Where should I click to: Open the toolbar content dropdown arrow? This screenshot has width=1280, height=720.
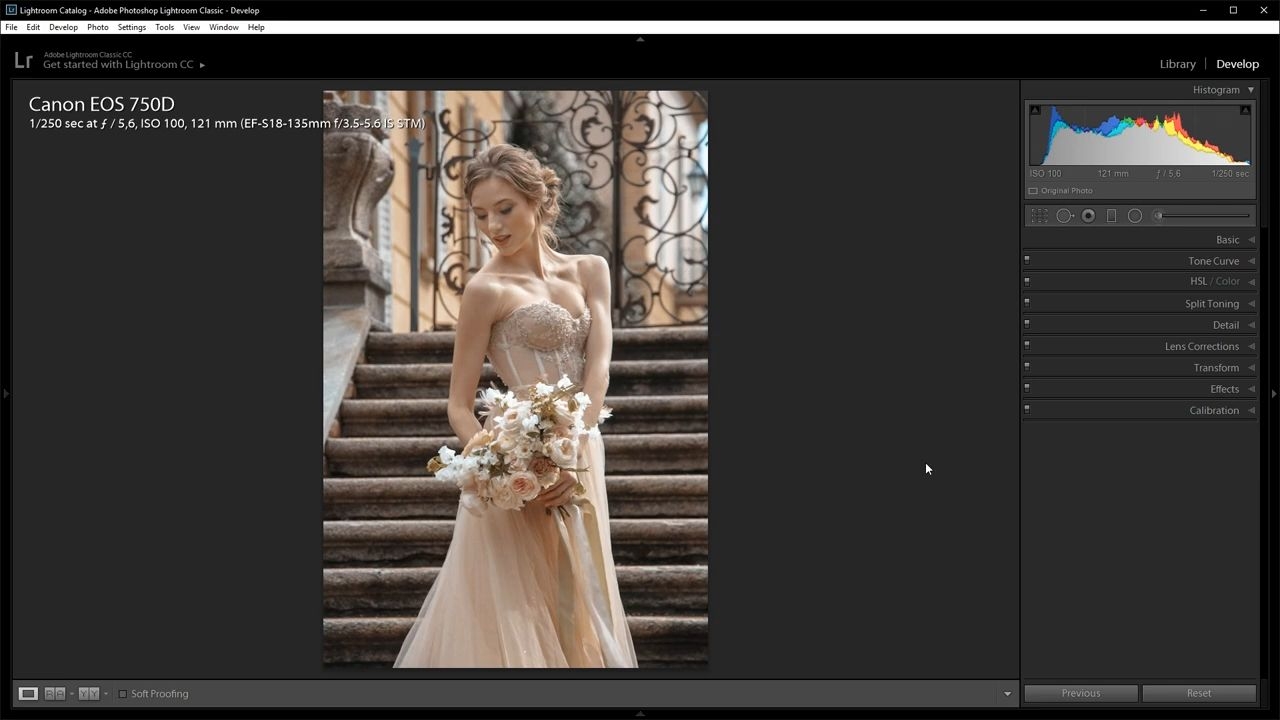pos(1007,694)
